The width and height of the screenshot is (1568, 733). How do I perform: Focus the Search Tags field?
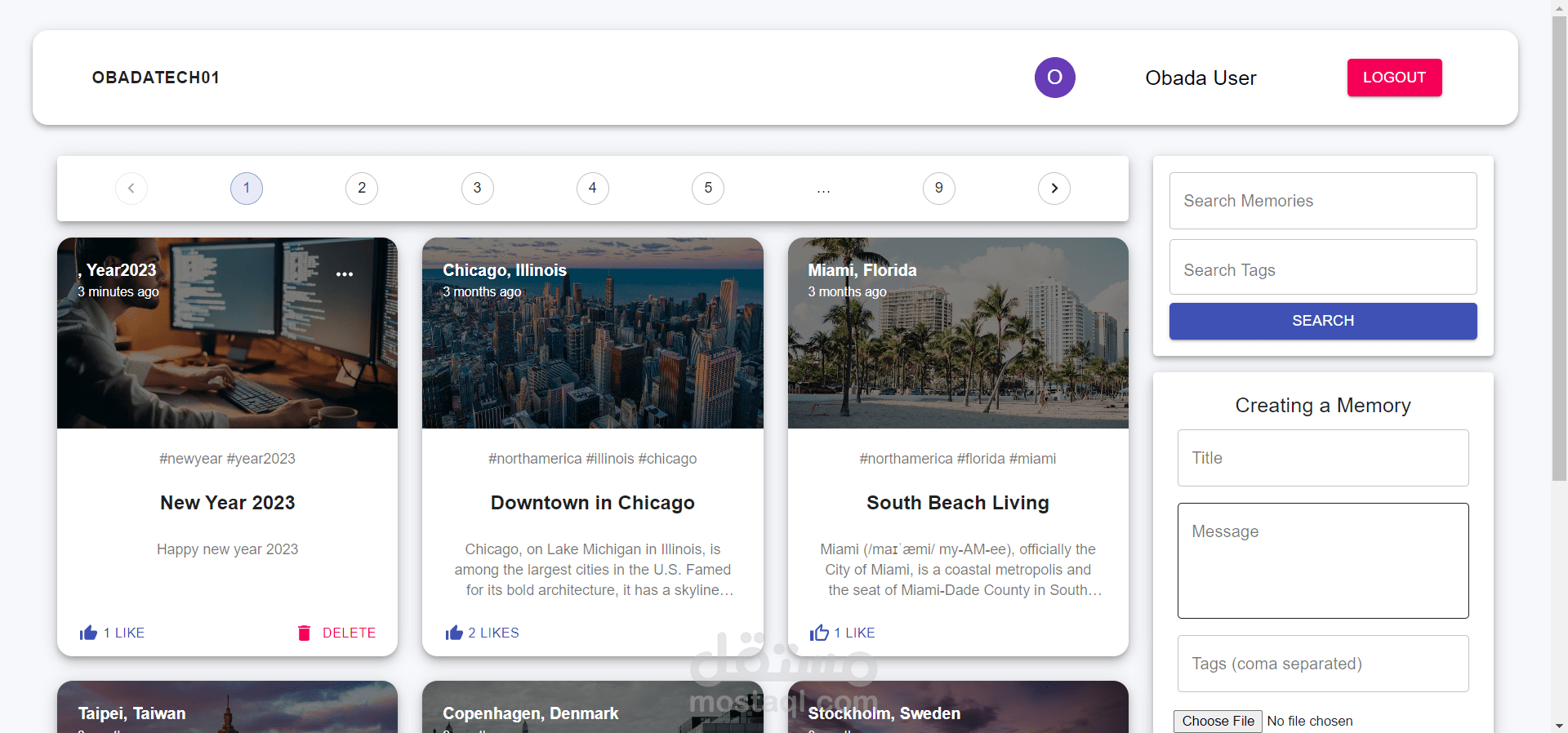point(1323,268)
